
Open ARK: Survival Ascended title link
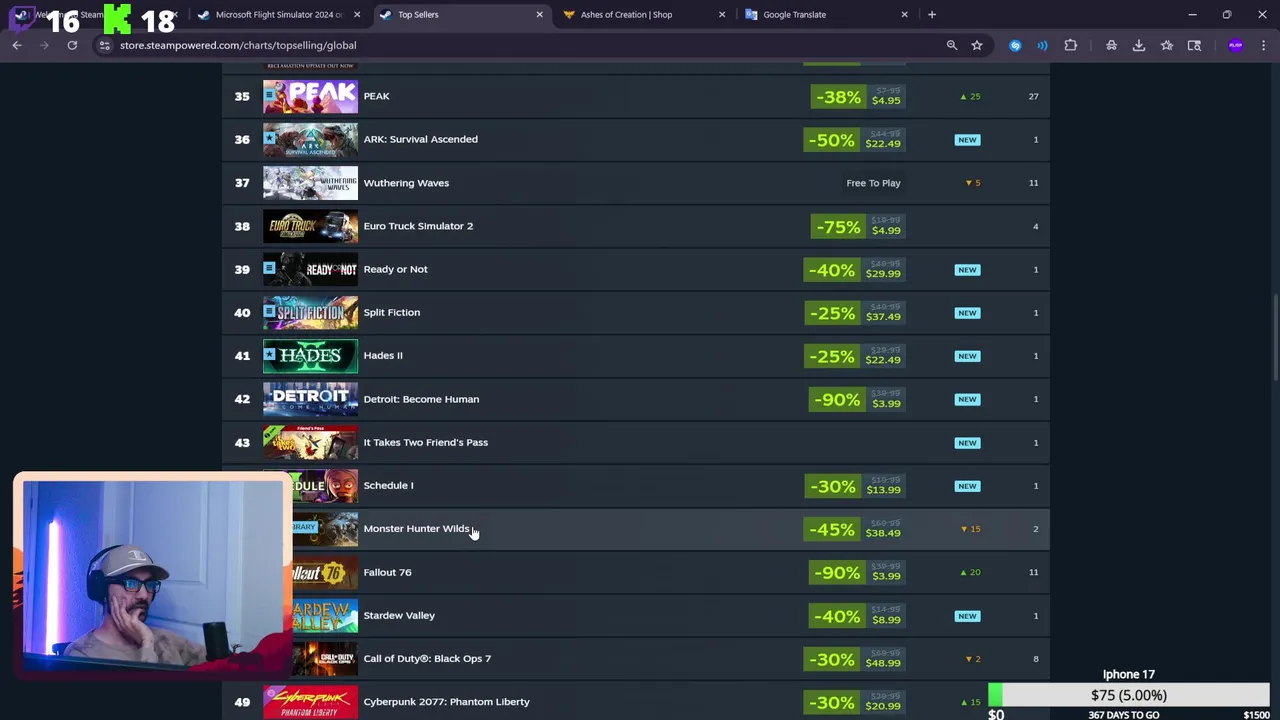tap(420, 139)
